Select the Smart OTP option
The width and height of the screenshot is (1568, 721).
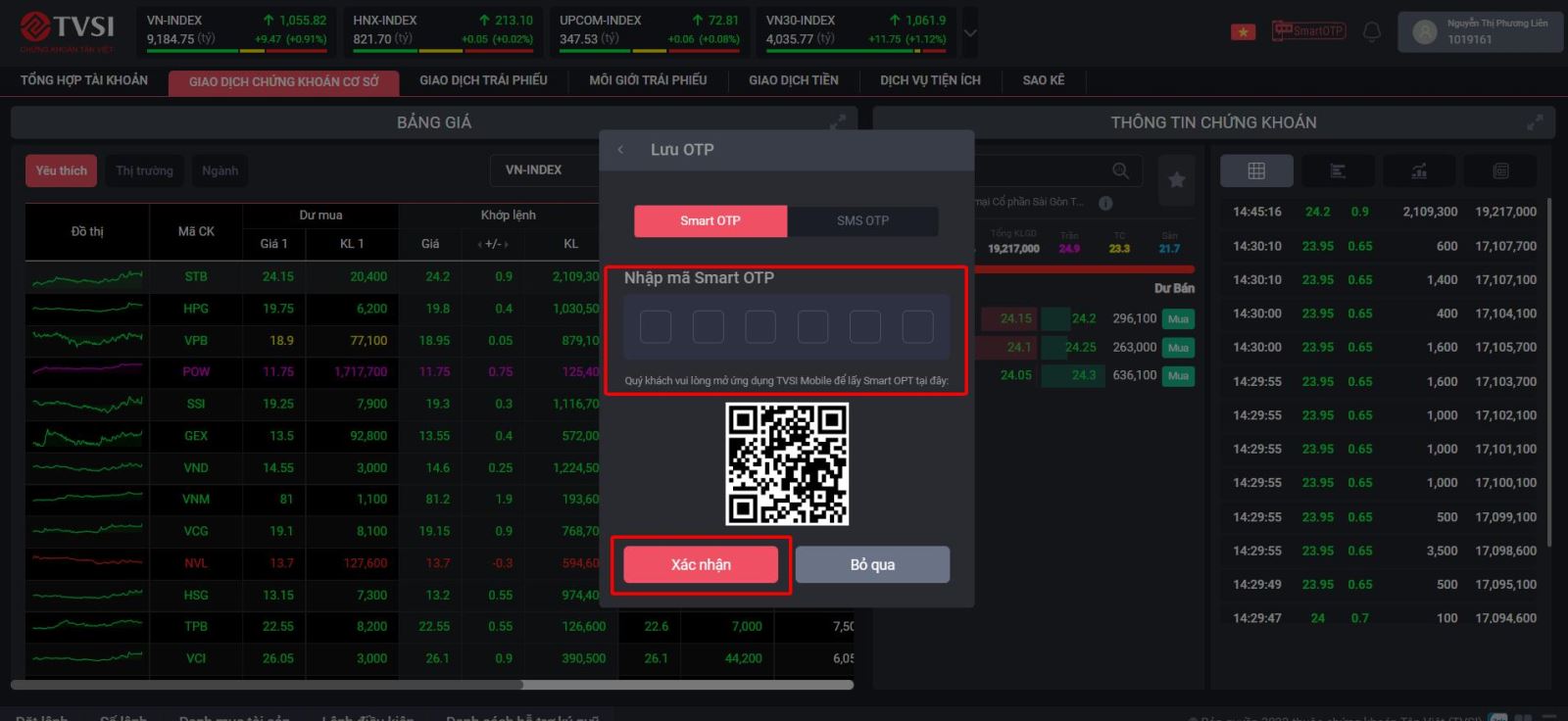coord(710,220)
